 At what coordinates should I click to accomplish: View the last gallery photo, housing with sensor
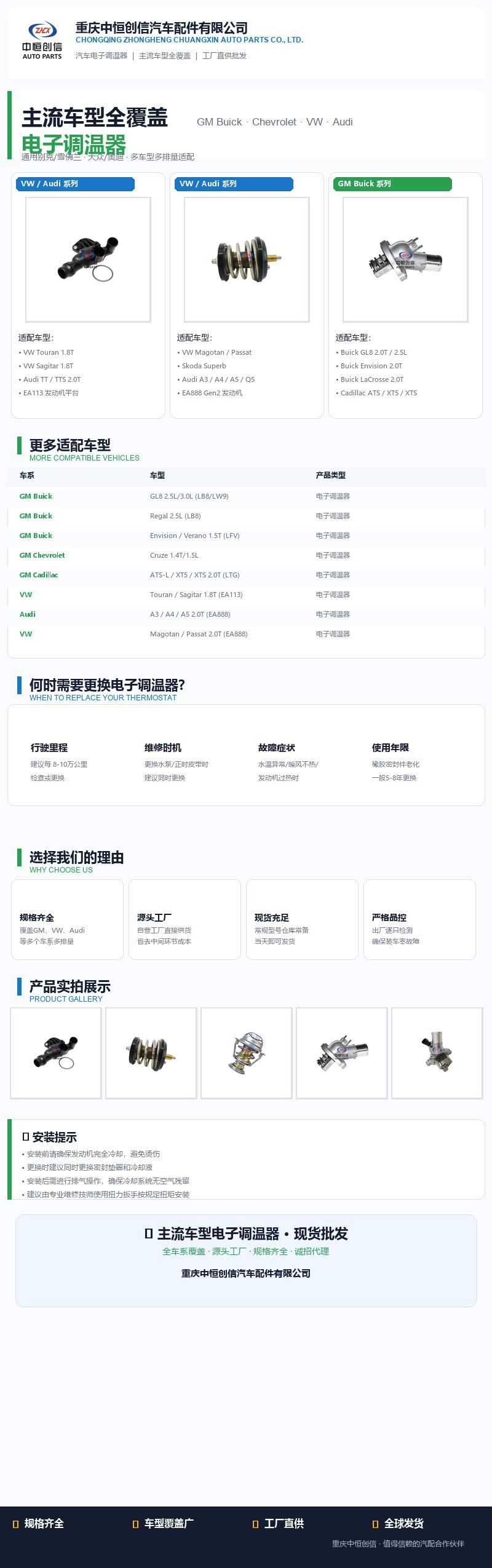click(437, 1053)
